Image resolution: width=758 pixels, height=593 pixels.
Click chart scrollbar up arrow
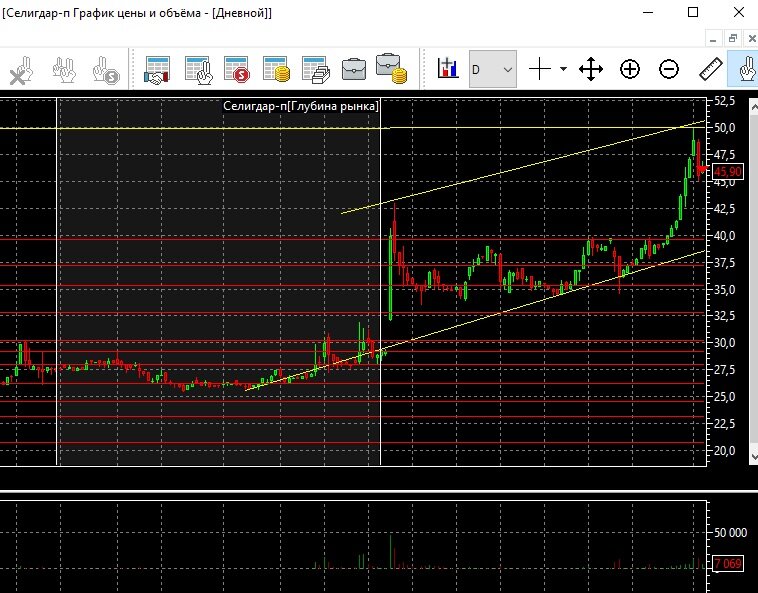click(753, 106)
